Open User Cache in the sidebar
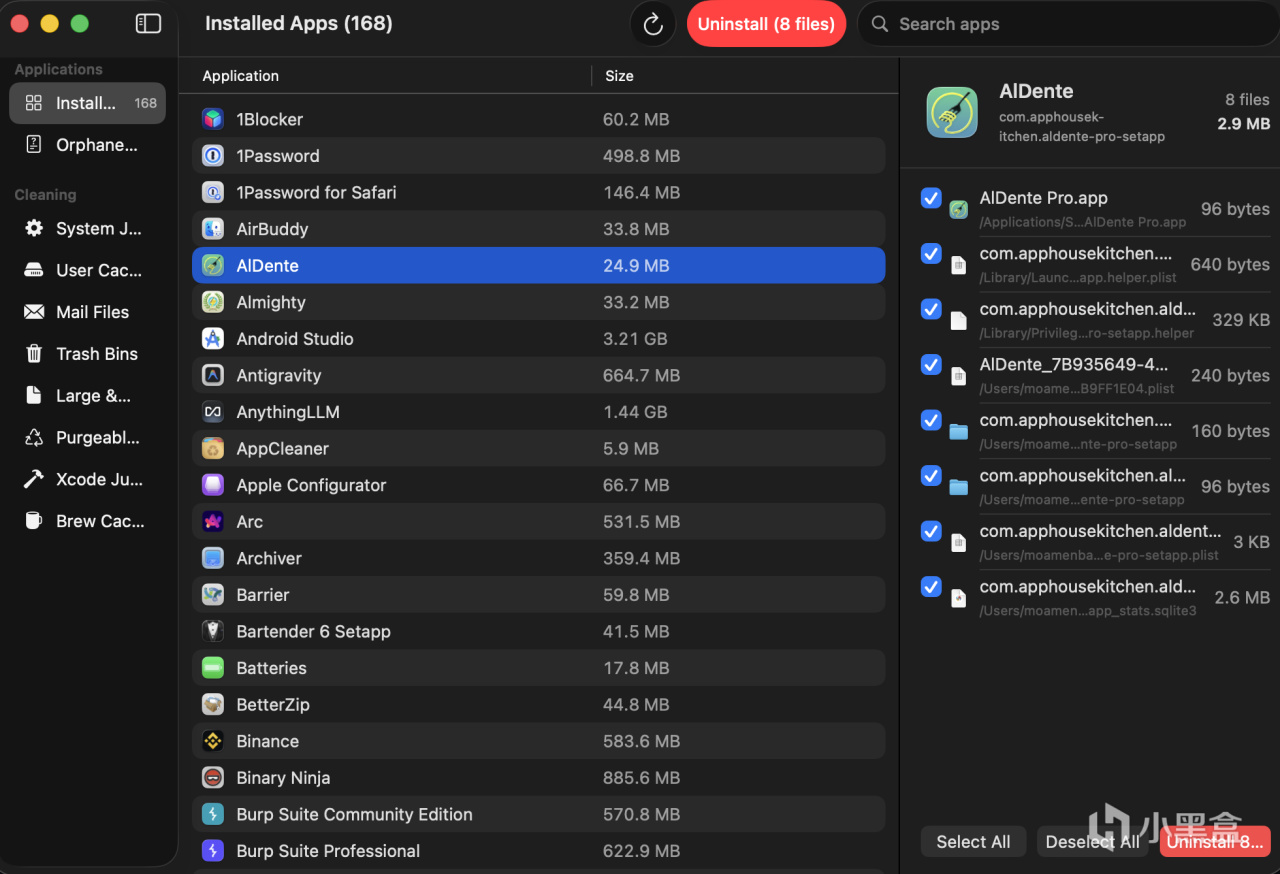Viewport: 1280px width, 874px height. point(98,270)
